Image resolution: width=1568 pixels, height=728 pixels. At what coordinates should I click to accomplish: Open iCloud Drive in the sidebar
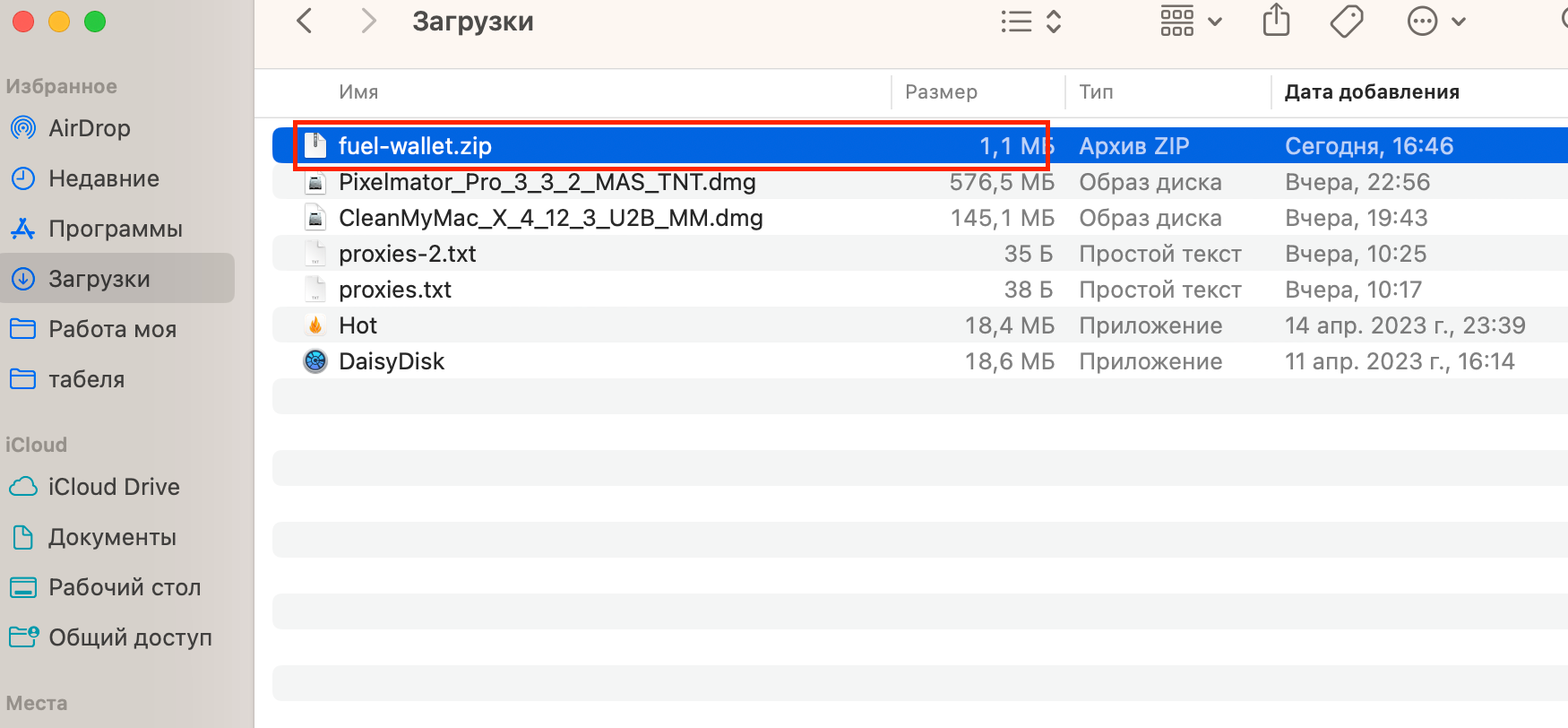click(117, 487)
